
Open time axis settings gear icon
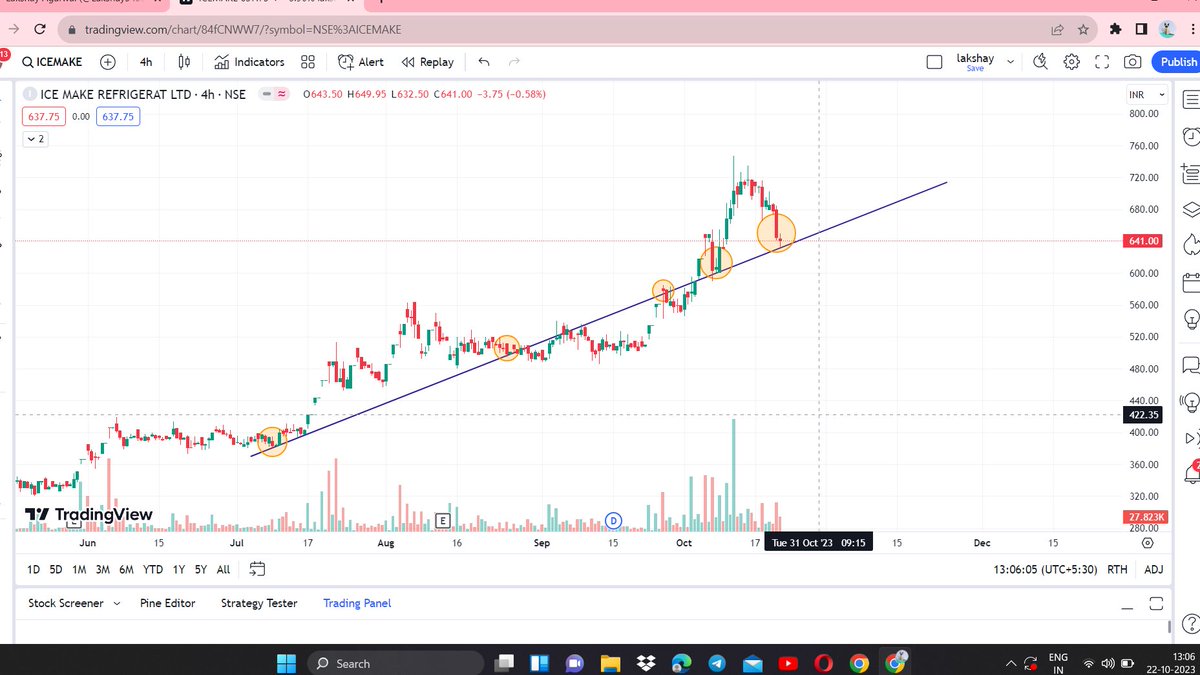coord(1147,543)
